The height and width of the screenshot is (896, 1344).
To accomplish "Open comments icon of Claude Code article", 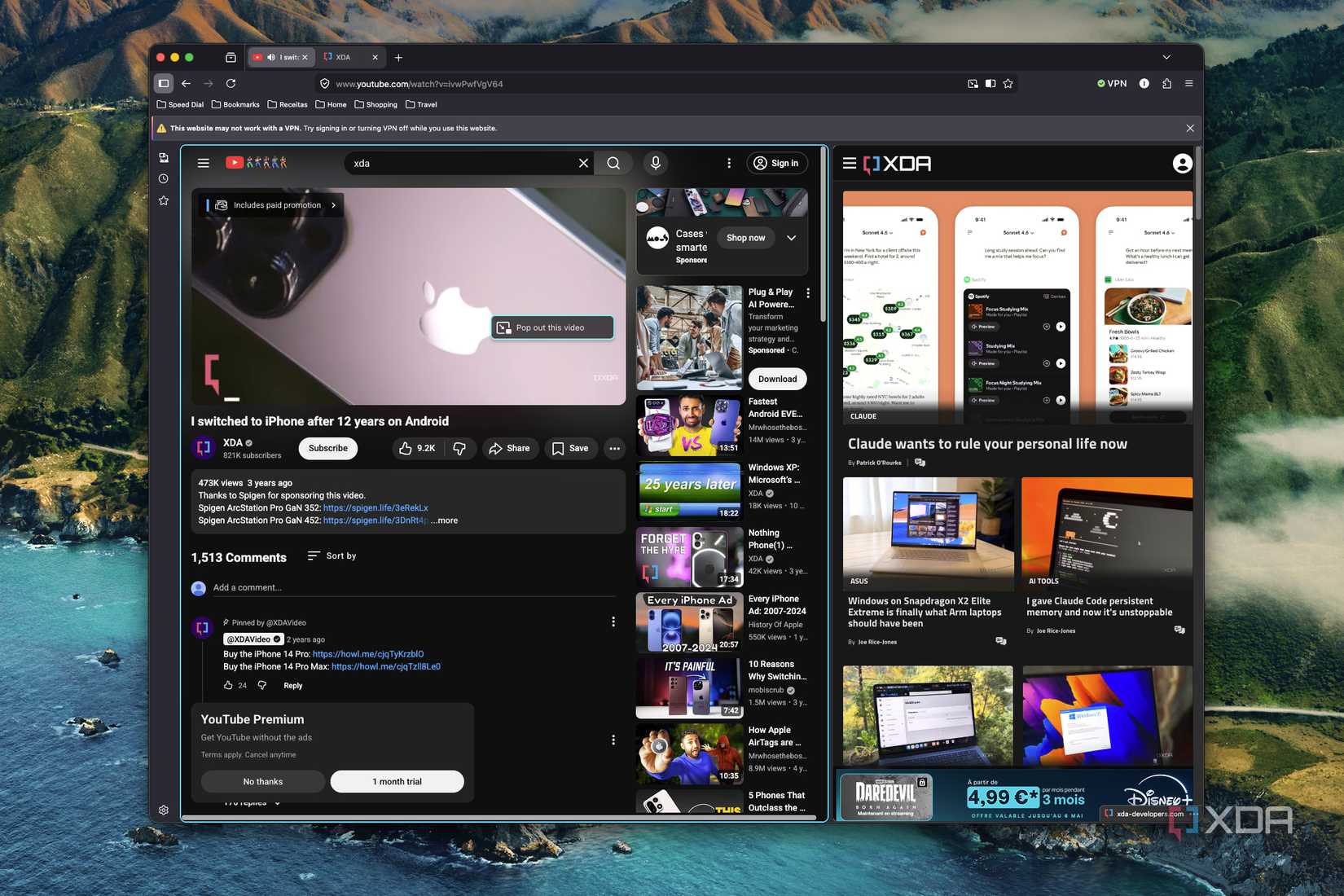I will point(1179,630).
